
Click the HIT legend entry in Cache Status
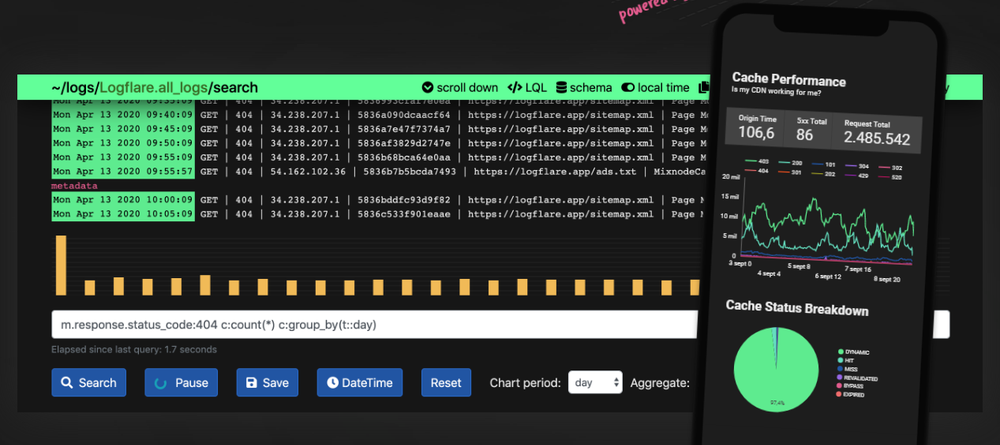846,360
